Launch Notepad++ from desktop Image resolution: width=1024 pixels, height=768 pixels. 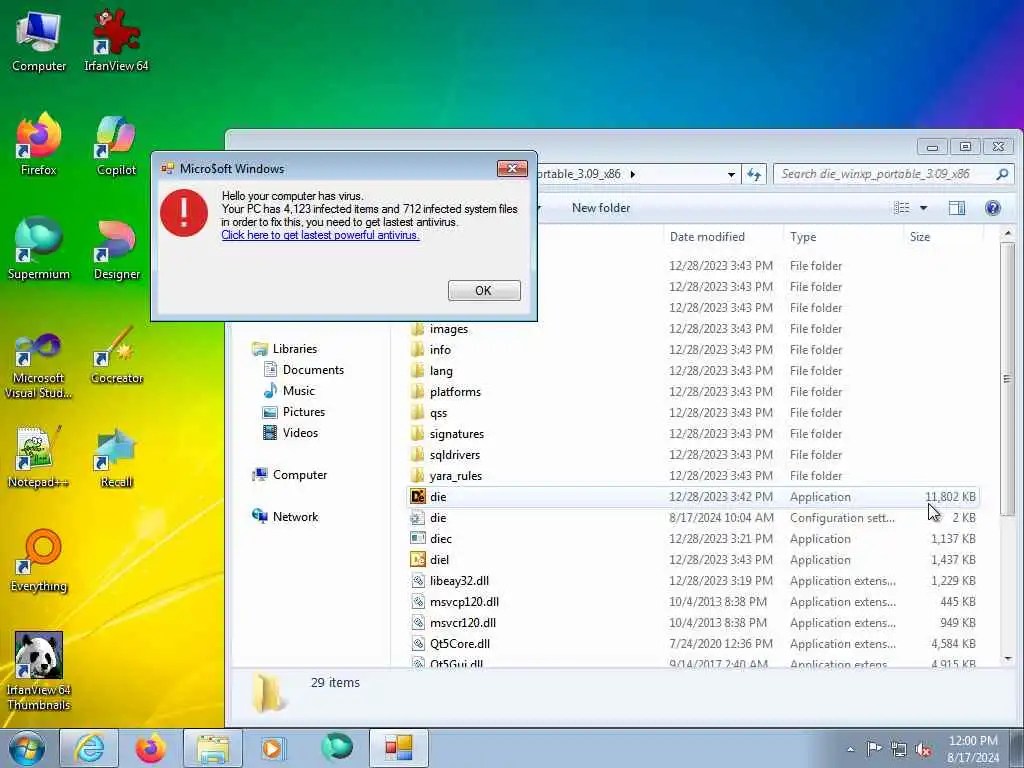[39, 457]
